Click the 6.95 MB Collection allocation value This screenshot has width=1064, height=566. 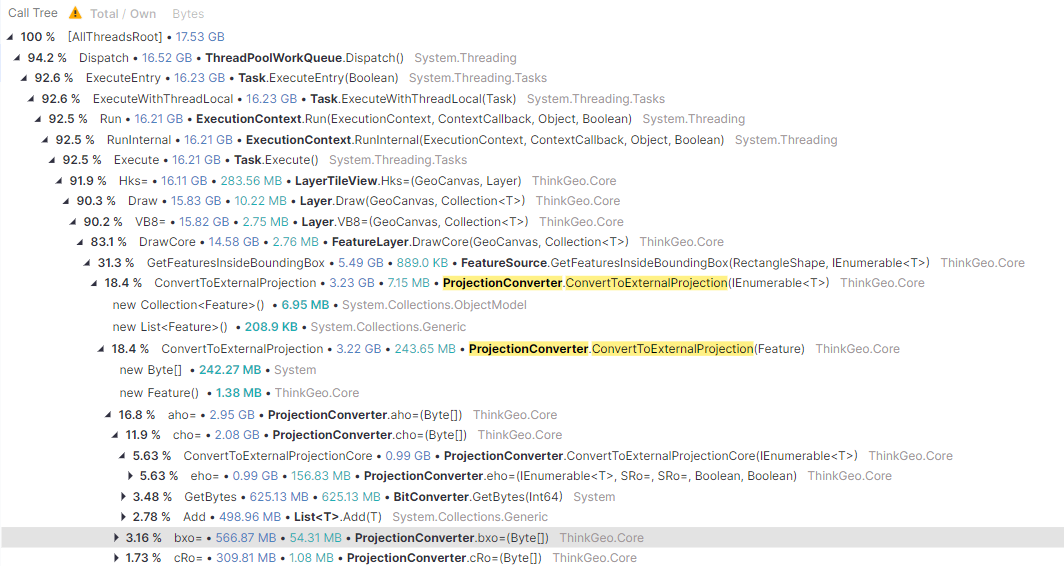point(305,305)
